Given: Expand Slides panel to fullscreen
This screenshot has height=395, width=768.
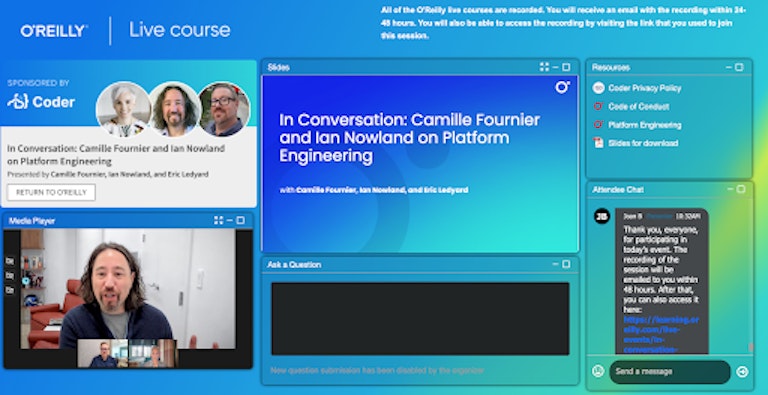Looking at the screenshot, I should tap(544, 67).
